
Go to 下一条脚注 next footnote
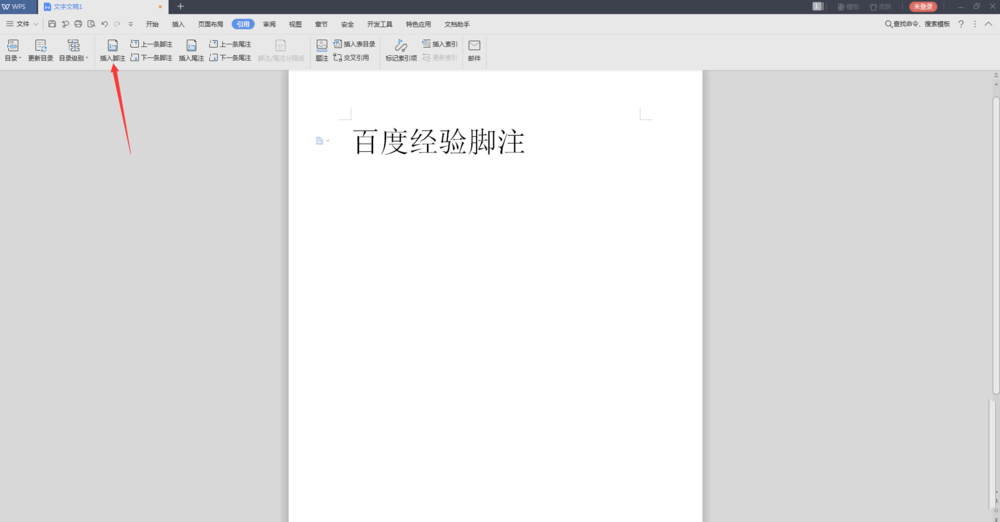click(151, 57)
